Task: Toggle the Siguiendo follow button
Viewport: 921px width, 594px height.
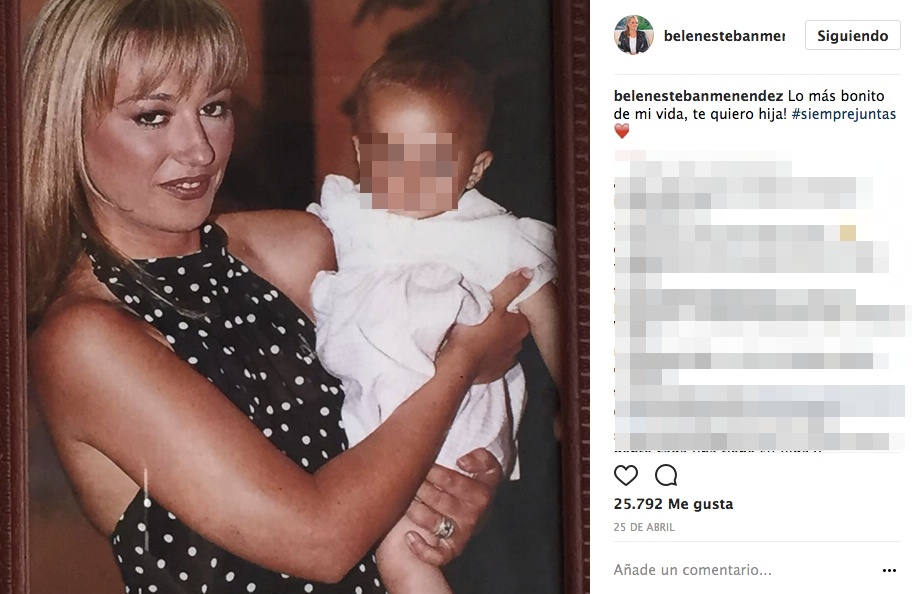Action: click(x=852, y=35)
